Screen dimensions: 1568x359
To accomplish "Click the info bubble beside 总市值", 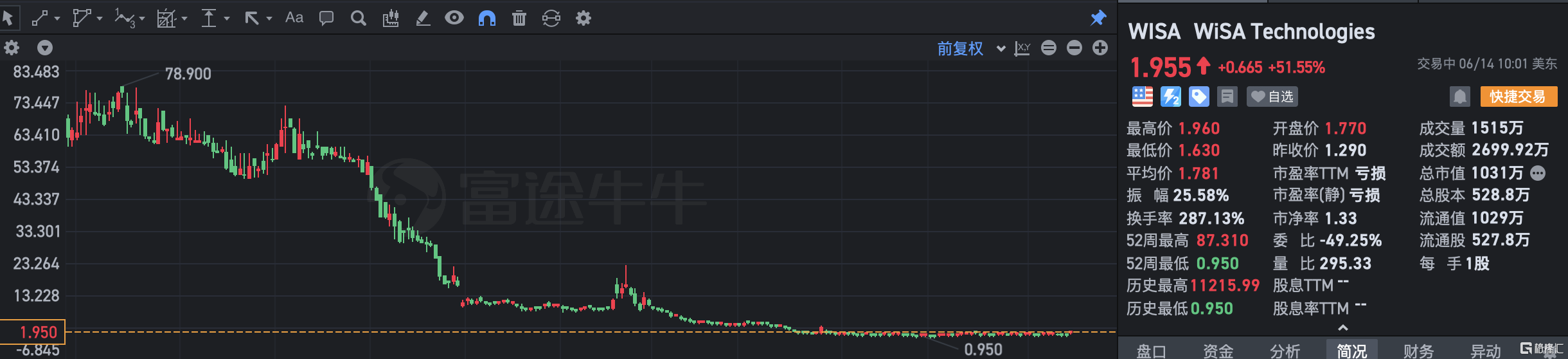I will (x=1538, y=173).
